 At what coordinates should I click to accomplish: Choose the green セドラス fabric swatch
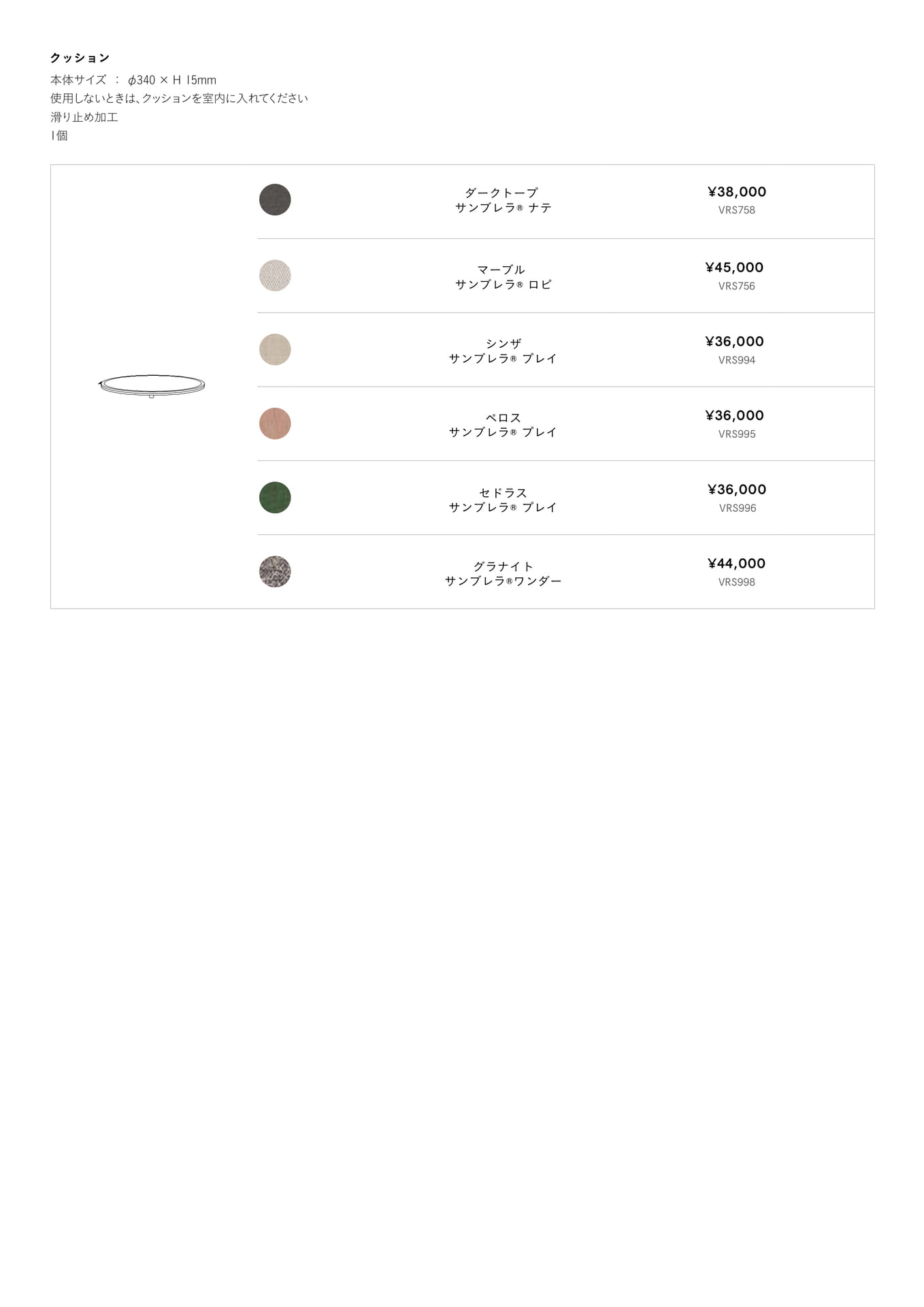point(275,498)
